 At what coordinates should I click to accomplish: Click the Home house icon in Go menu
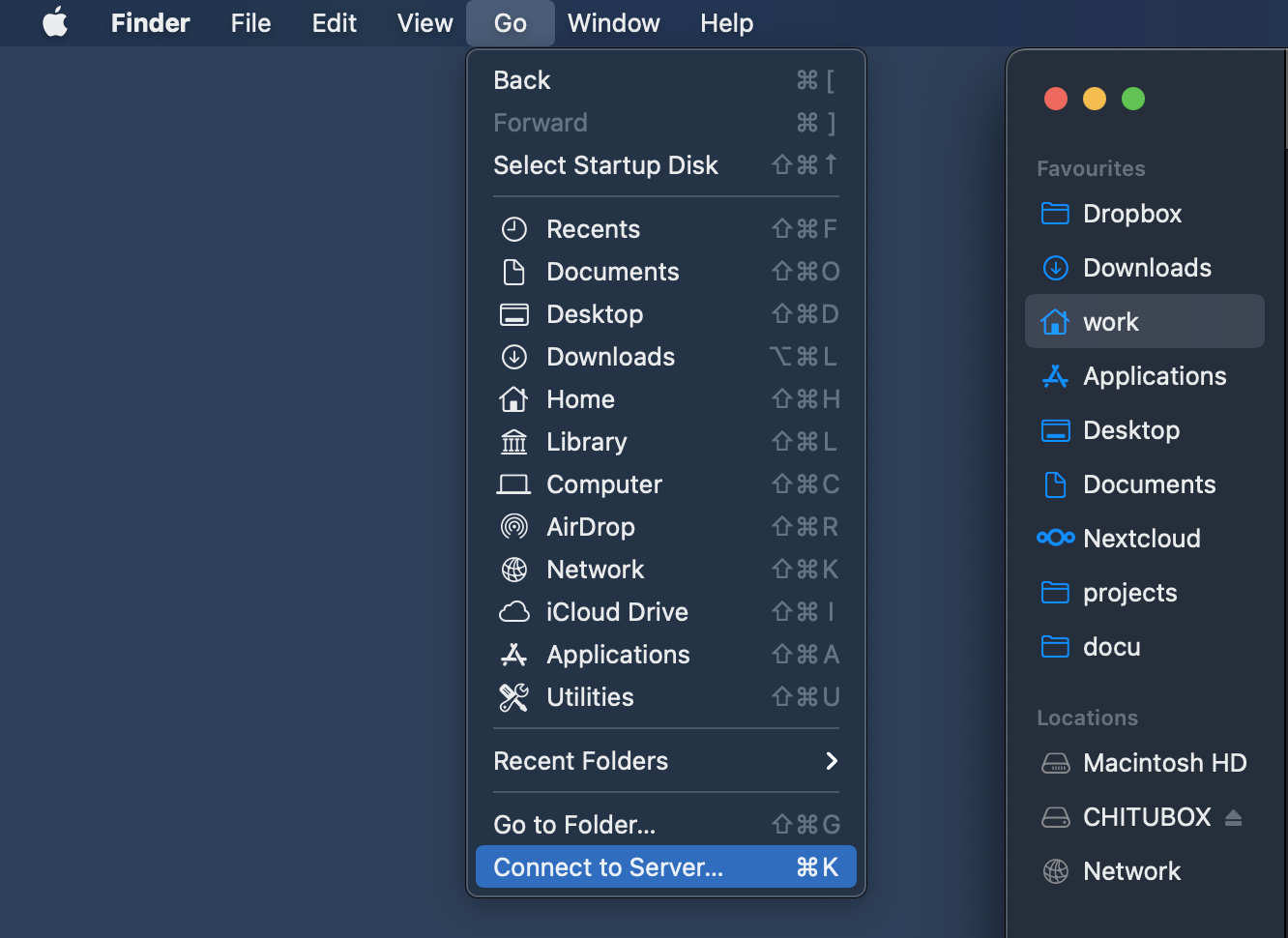(x=514, y=399)
